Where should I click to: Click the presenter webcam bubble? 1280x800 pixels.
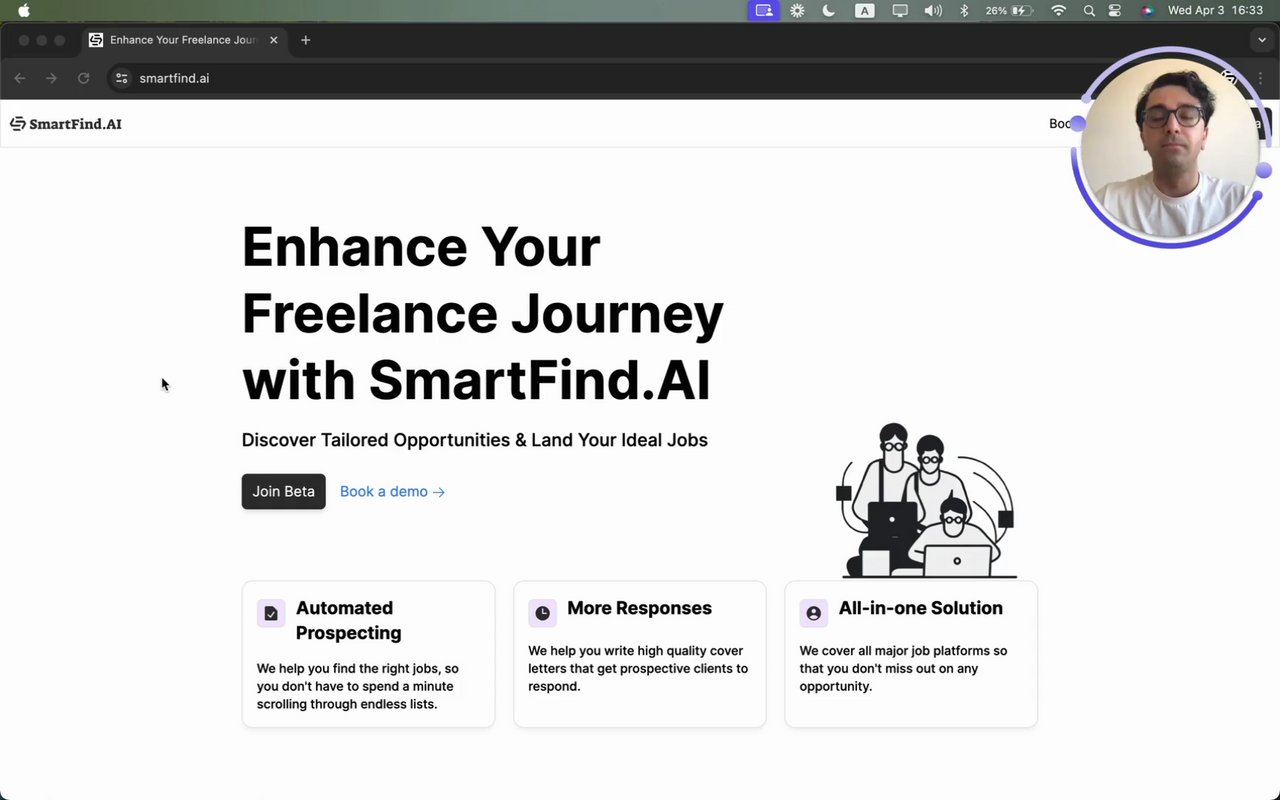coord(1171,147)
